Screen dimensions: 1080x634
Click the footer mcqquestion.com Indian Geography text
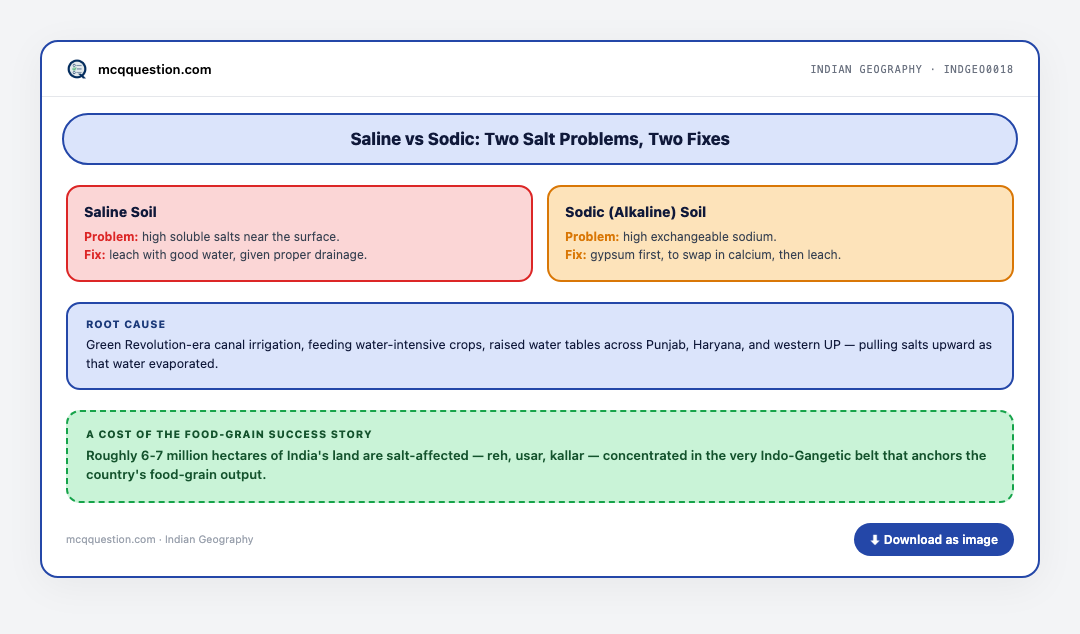point(160,540)
